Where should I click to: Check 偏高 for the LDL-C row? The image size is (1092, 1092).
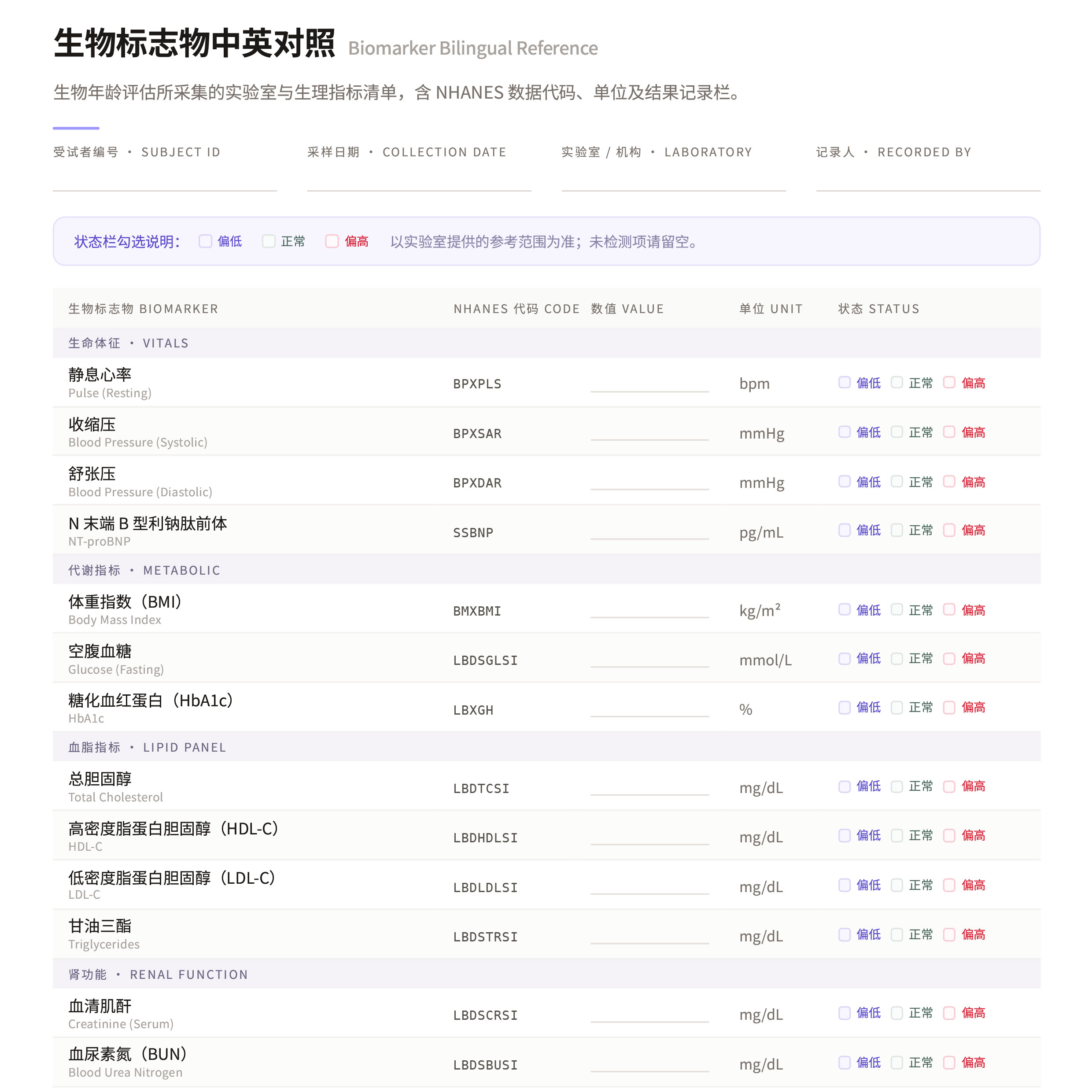point(950,885)
